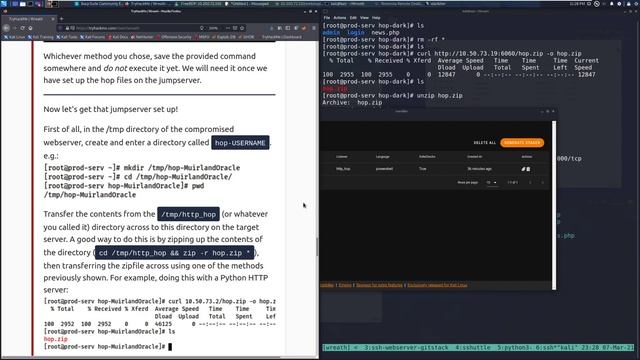Screen dimensions: 640x360
Task: Click the zip -r hop.zip command snippet
Action: pos(174,253)
